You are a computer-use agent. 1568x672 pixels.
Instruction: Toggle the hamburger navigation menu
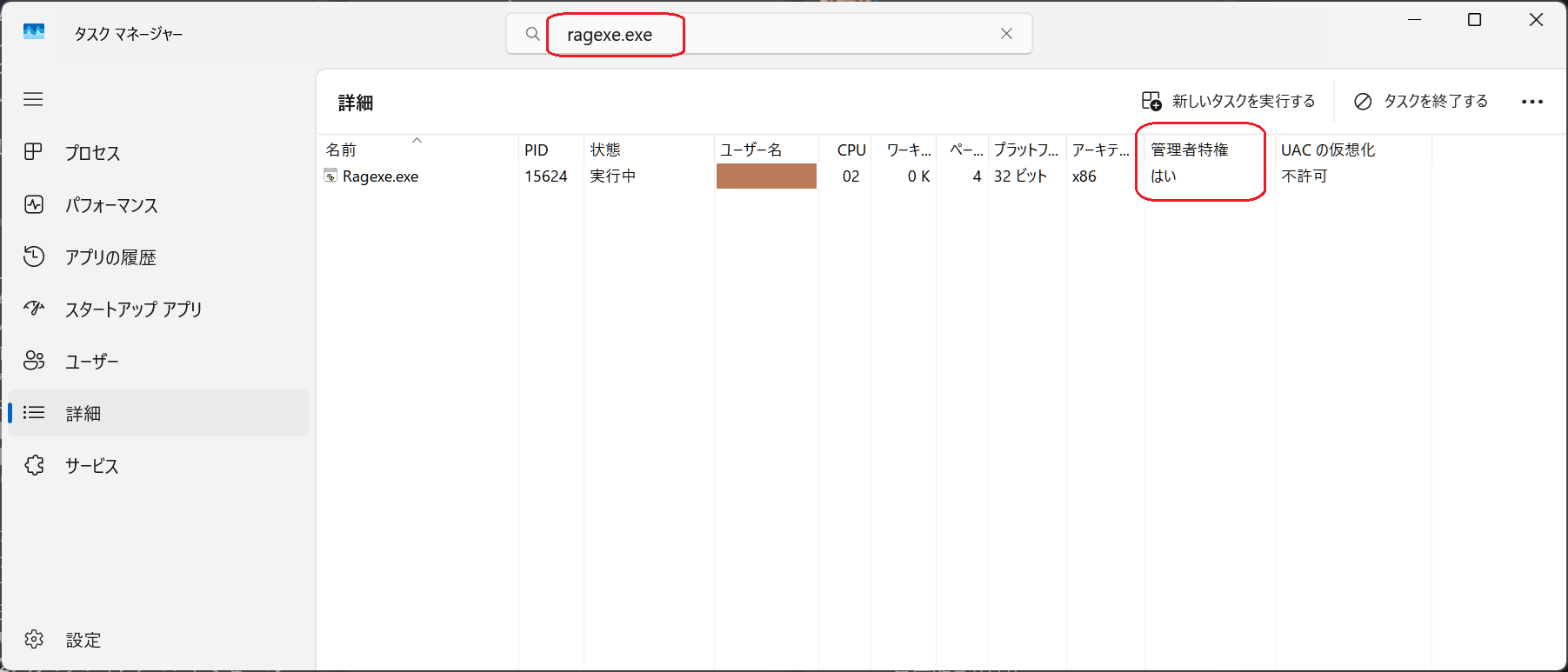[33, 99]
